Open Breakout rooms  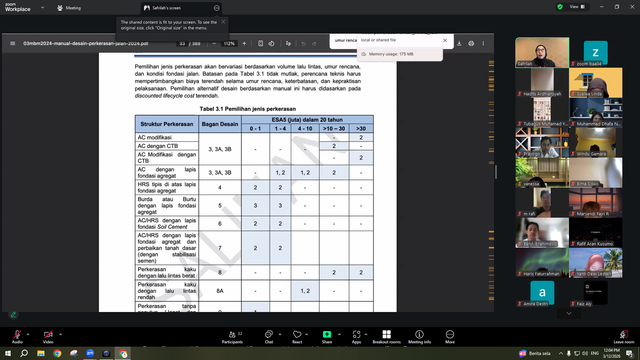coord(387,337)
